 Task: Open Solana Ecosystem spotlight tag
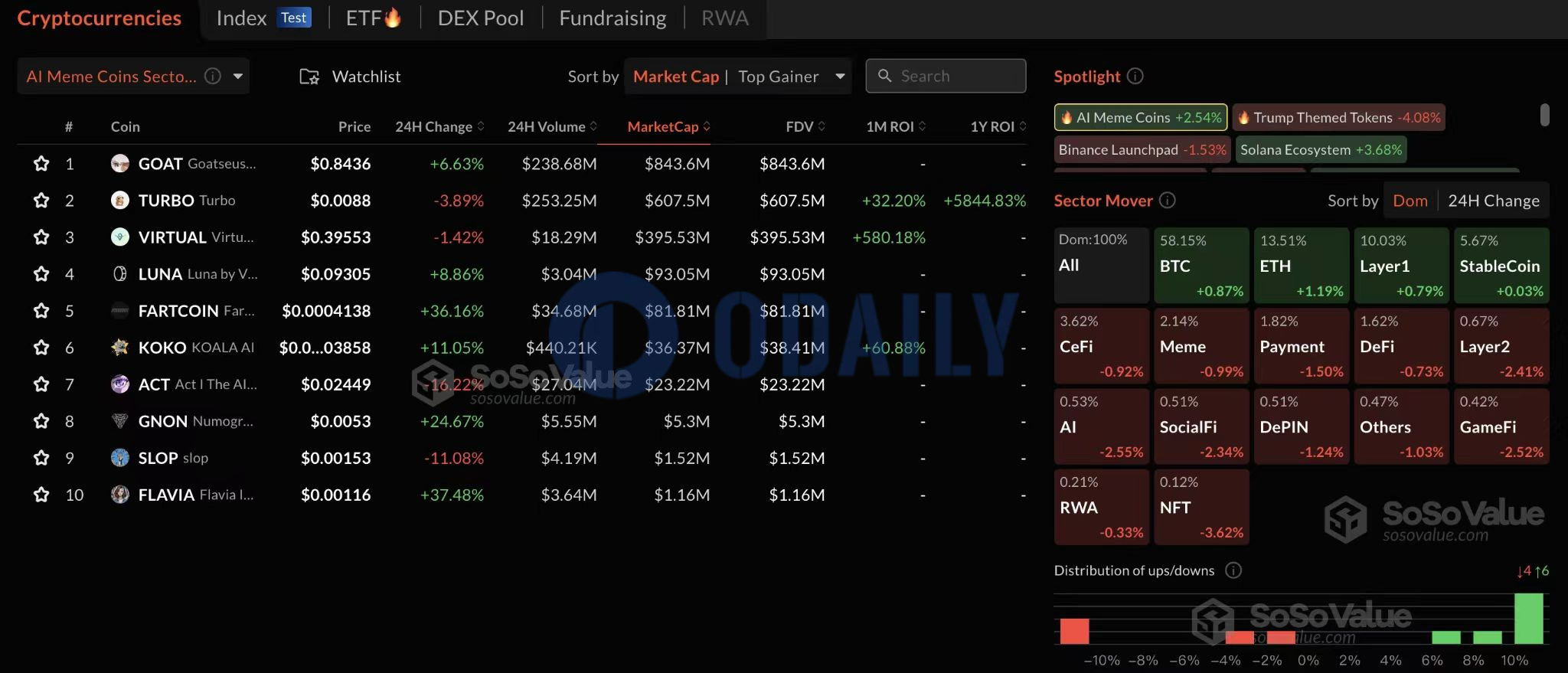click(1321, 149)
